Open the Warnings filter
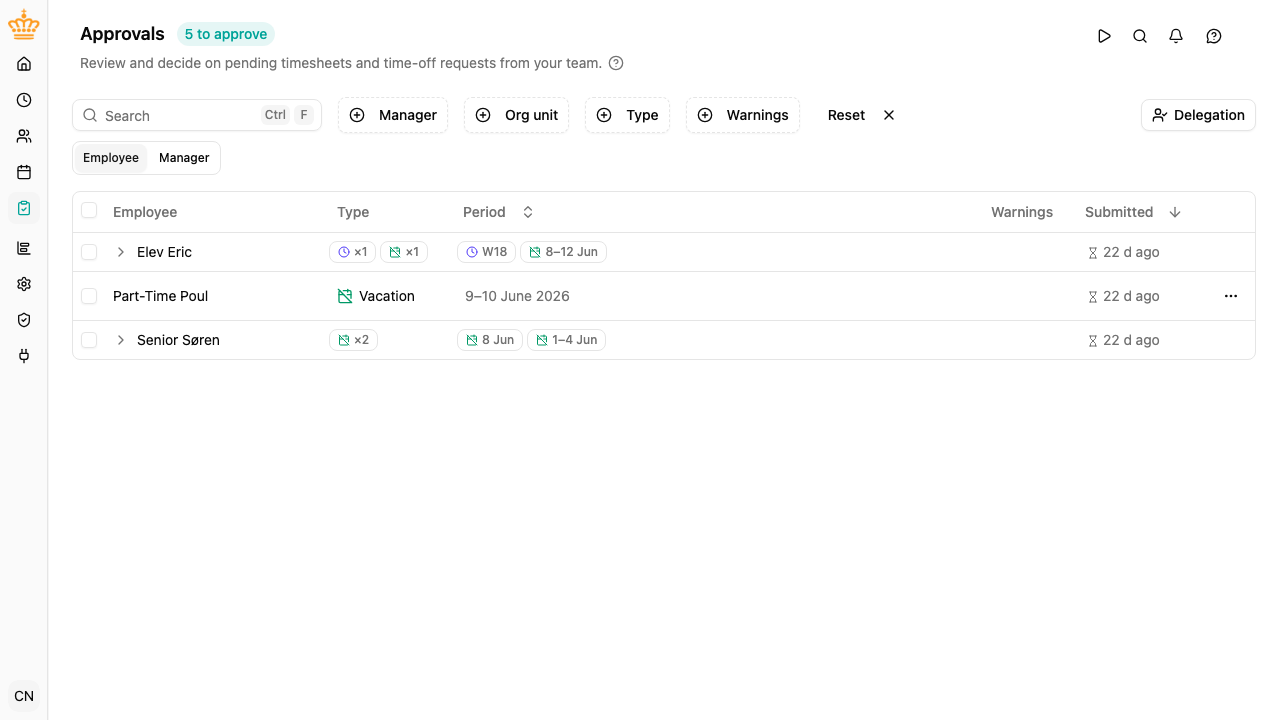1280x720 pixels. coord(743,115)
